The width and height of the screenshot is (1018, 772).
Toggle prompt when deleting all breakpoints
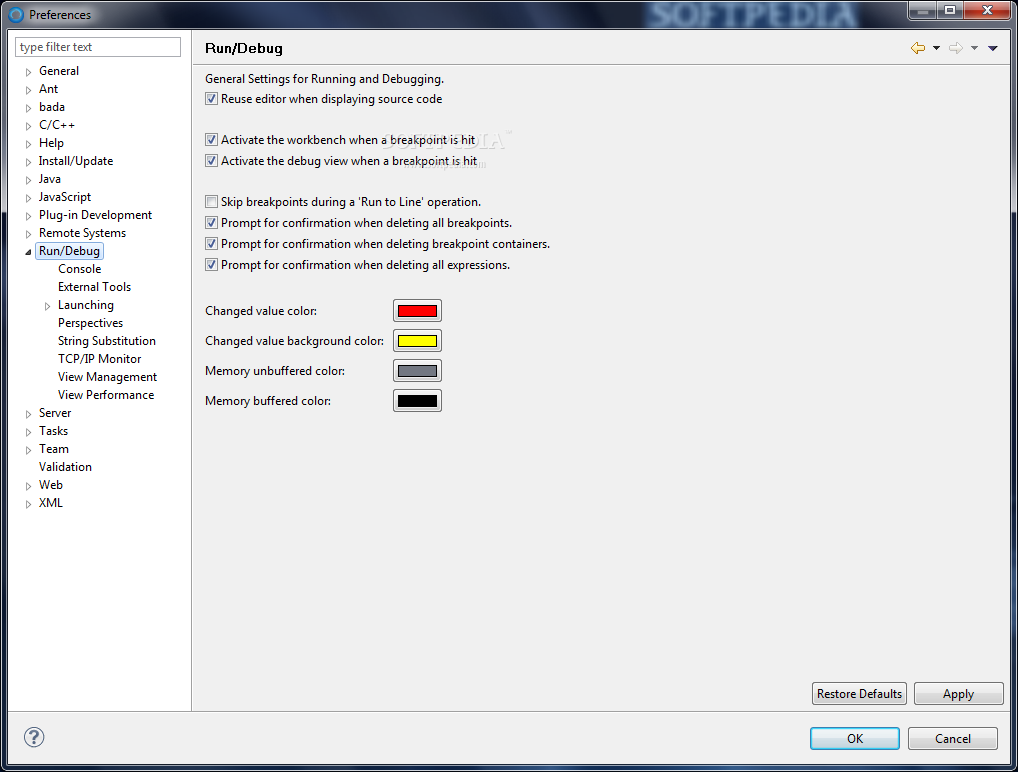pyautogui.click(x=211, y=223)
